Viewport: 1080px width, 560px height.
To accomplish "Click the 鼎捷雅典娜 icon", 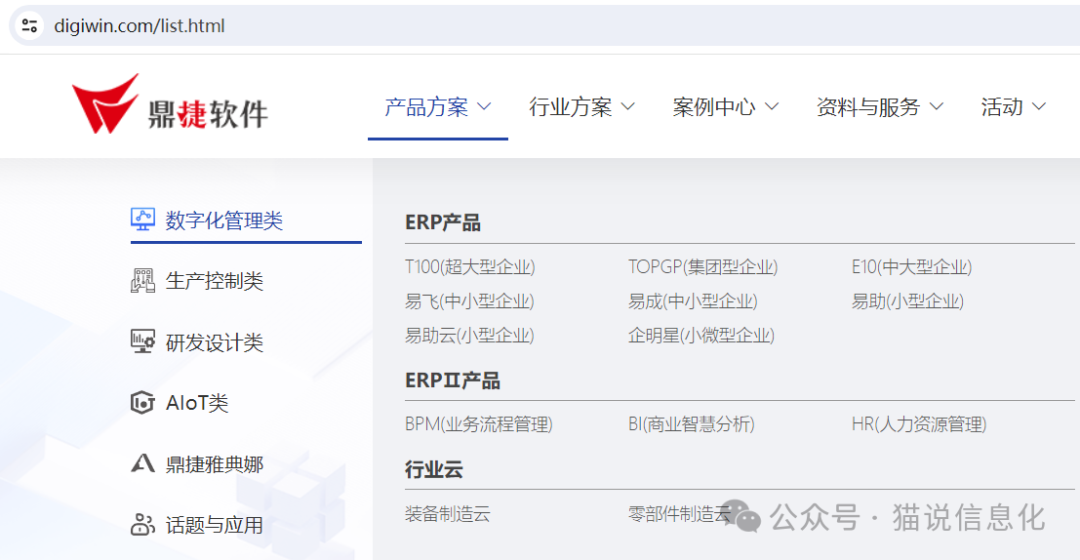I will click(143, 464).
